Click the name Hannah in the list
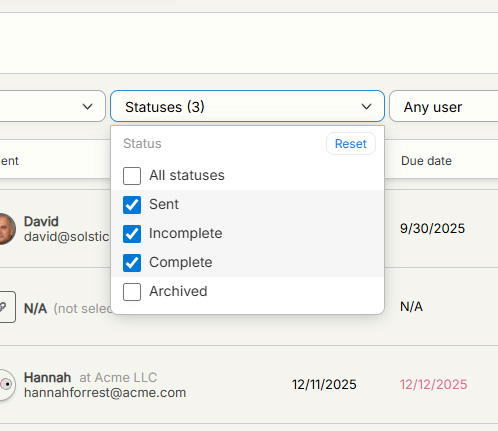The width and height of the screenshot is (498, 431). pos(47,378)
